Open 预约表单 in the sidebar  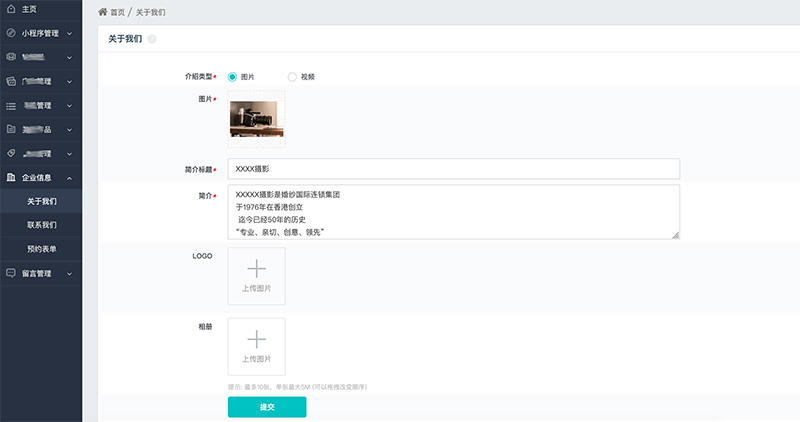click(42, 249)
